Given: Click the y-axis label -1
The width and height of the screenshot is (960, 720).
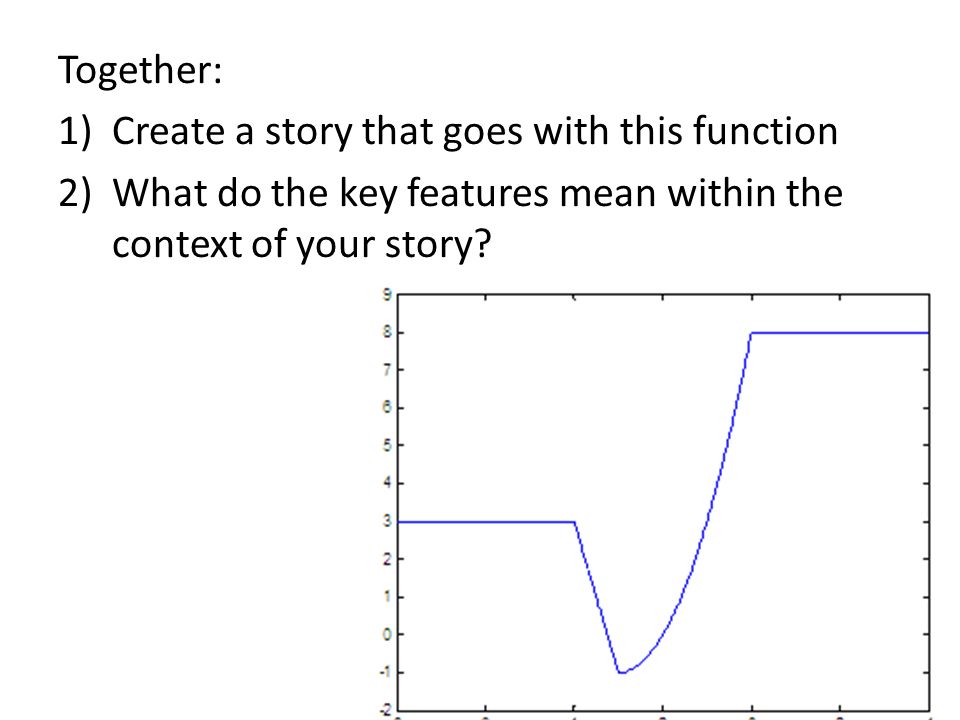Looking at the screenshot, I should point(385,672).
